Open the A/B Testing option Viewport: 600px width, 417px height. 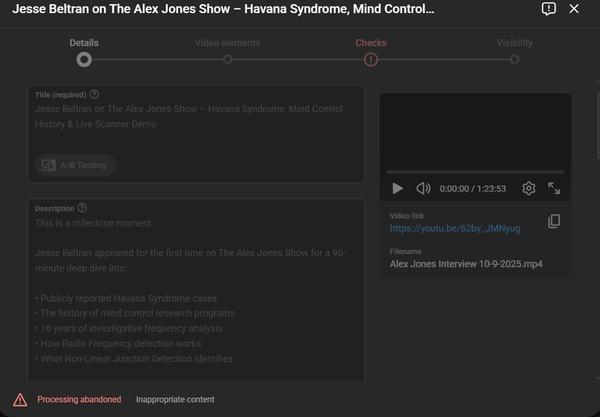[x=76, y=165]
